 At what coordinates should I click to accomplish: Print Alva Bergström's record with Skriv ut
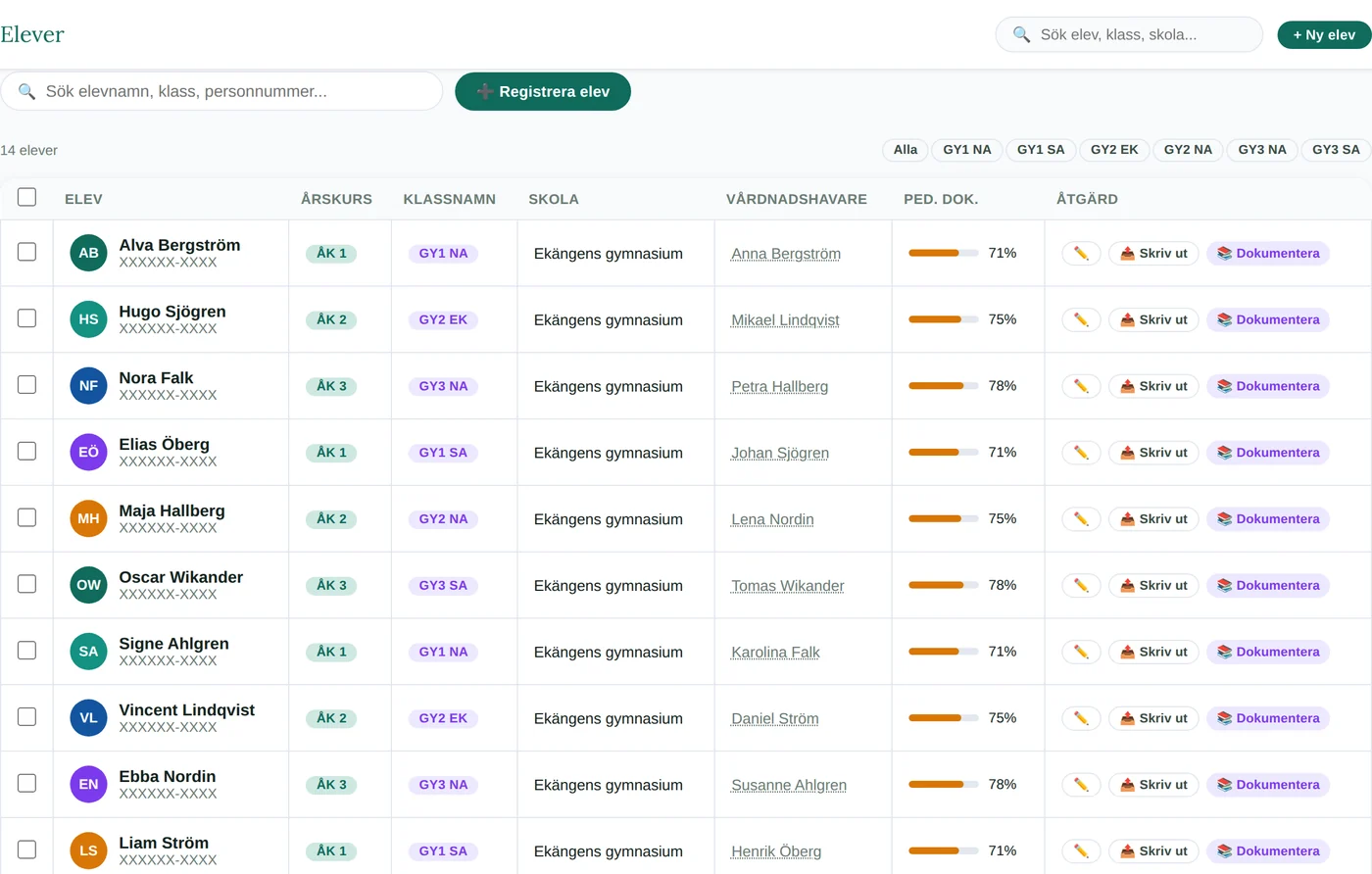click(1153, 254)
